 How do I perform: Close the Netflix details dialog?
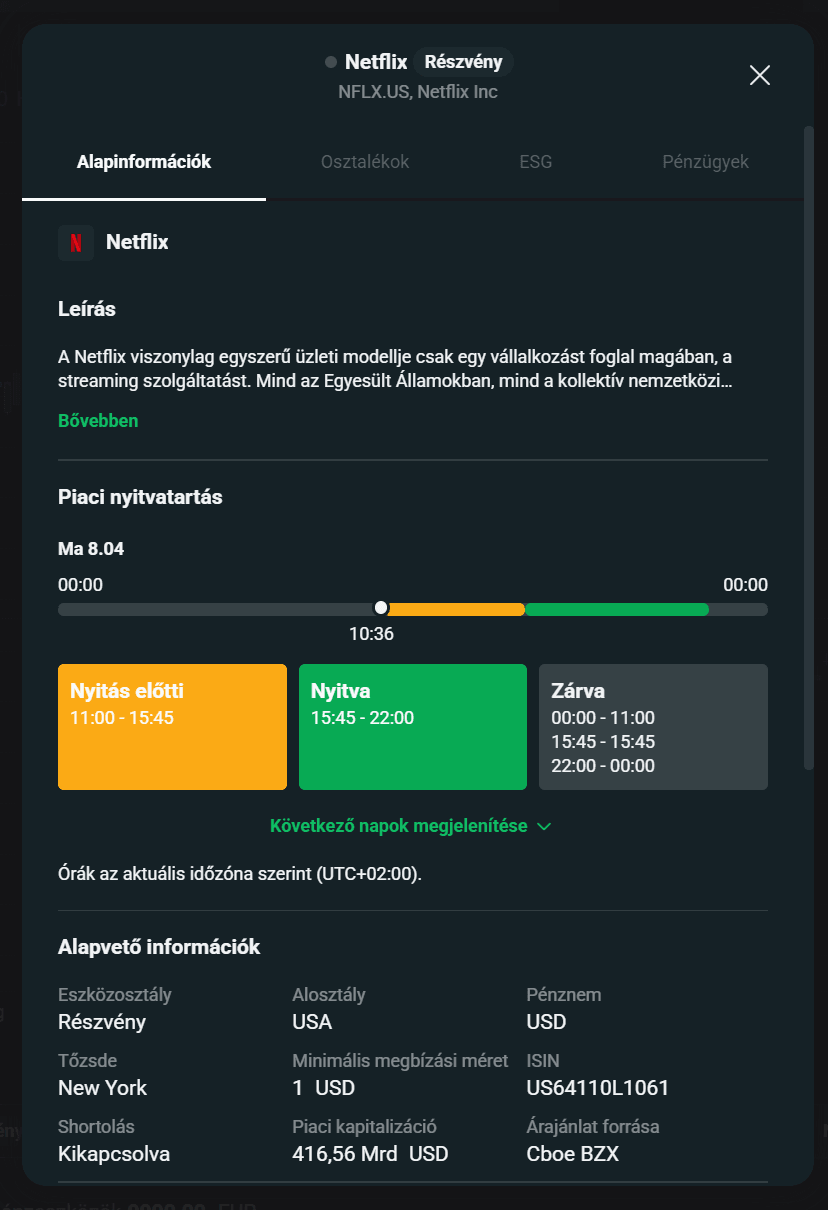coord(759,75)
